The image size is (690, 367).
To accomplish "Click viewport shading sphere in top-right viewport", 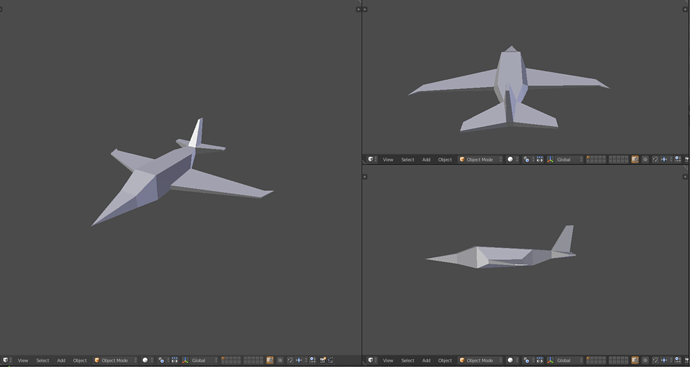I will click(x=510, y=159).
